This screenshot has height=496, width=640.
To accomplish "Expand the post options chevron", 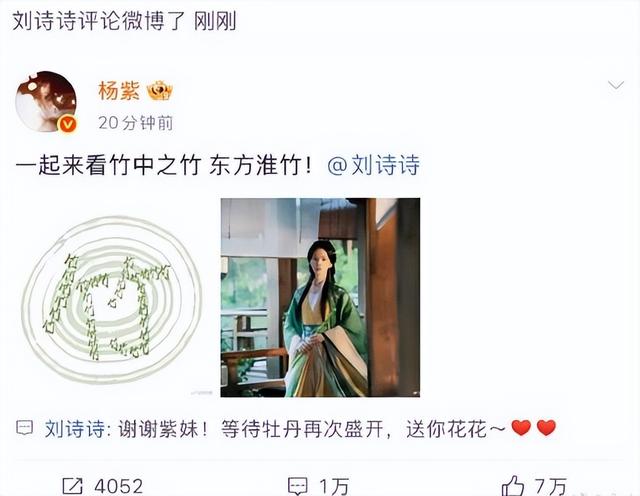I will pyautogui.click(x=616, y=85).
